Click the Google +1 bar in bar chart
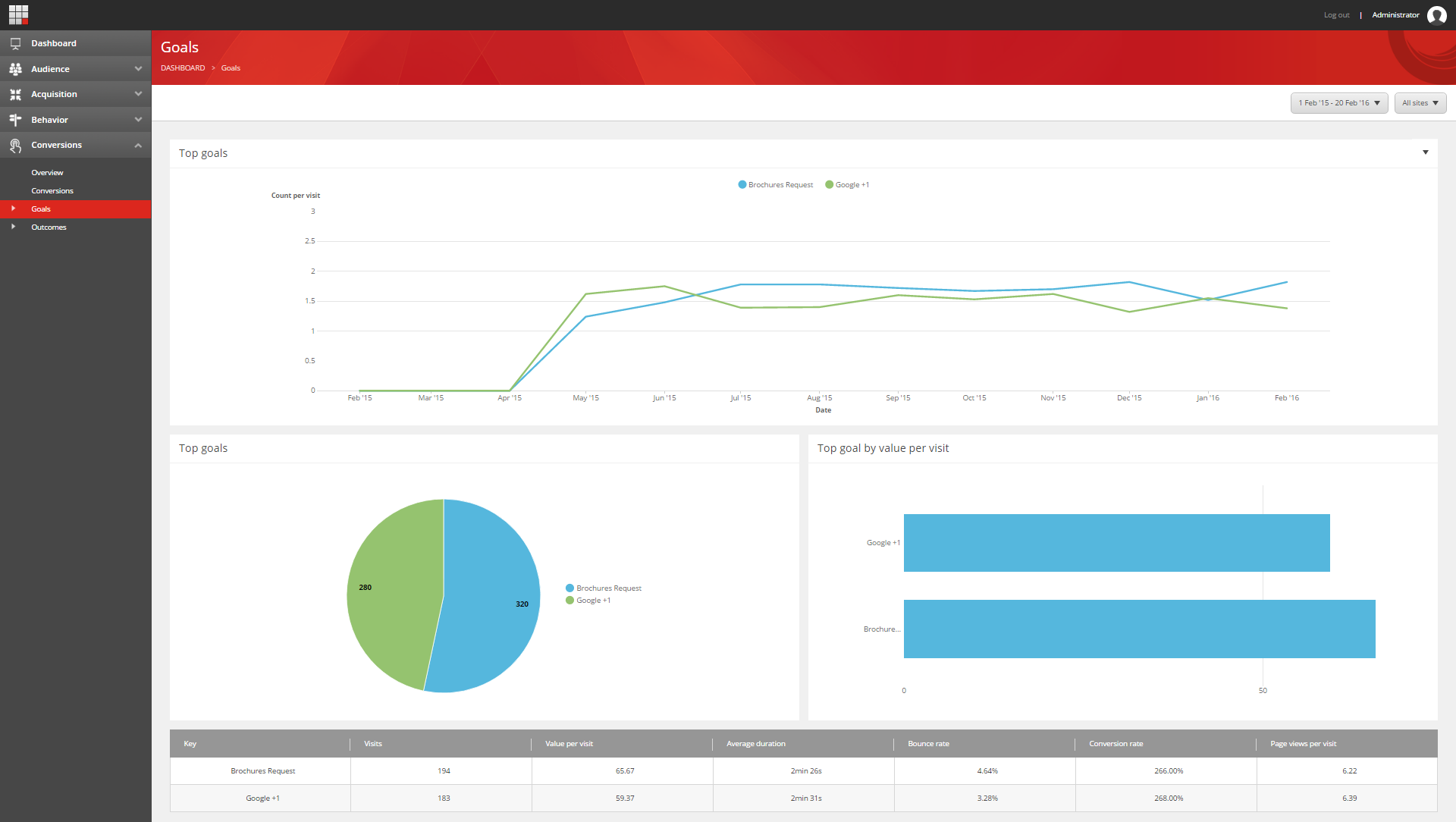 [1116, 543]
